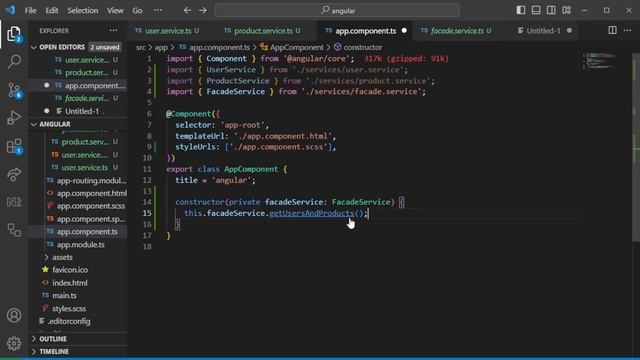This screenshot has width=640, height=360.
Task: Click breadcrumb 'src'
Action: click(x=140, y=48)
